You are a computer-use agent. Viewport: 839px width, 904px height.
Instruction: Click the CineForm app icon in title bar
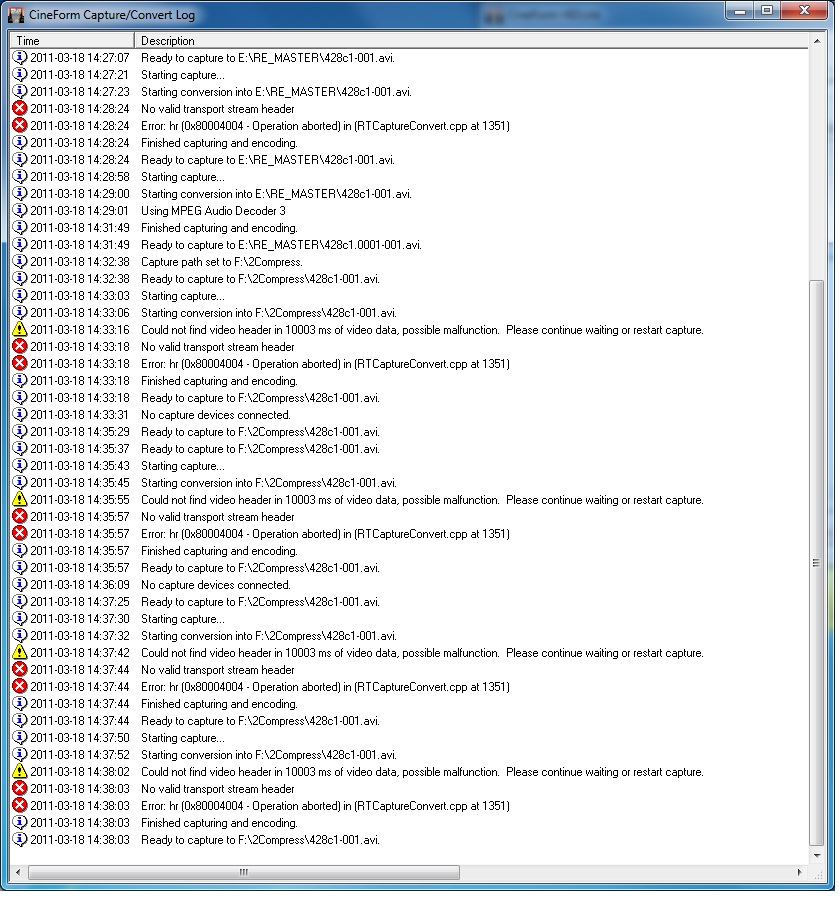pos(16,14)
